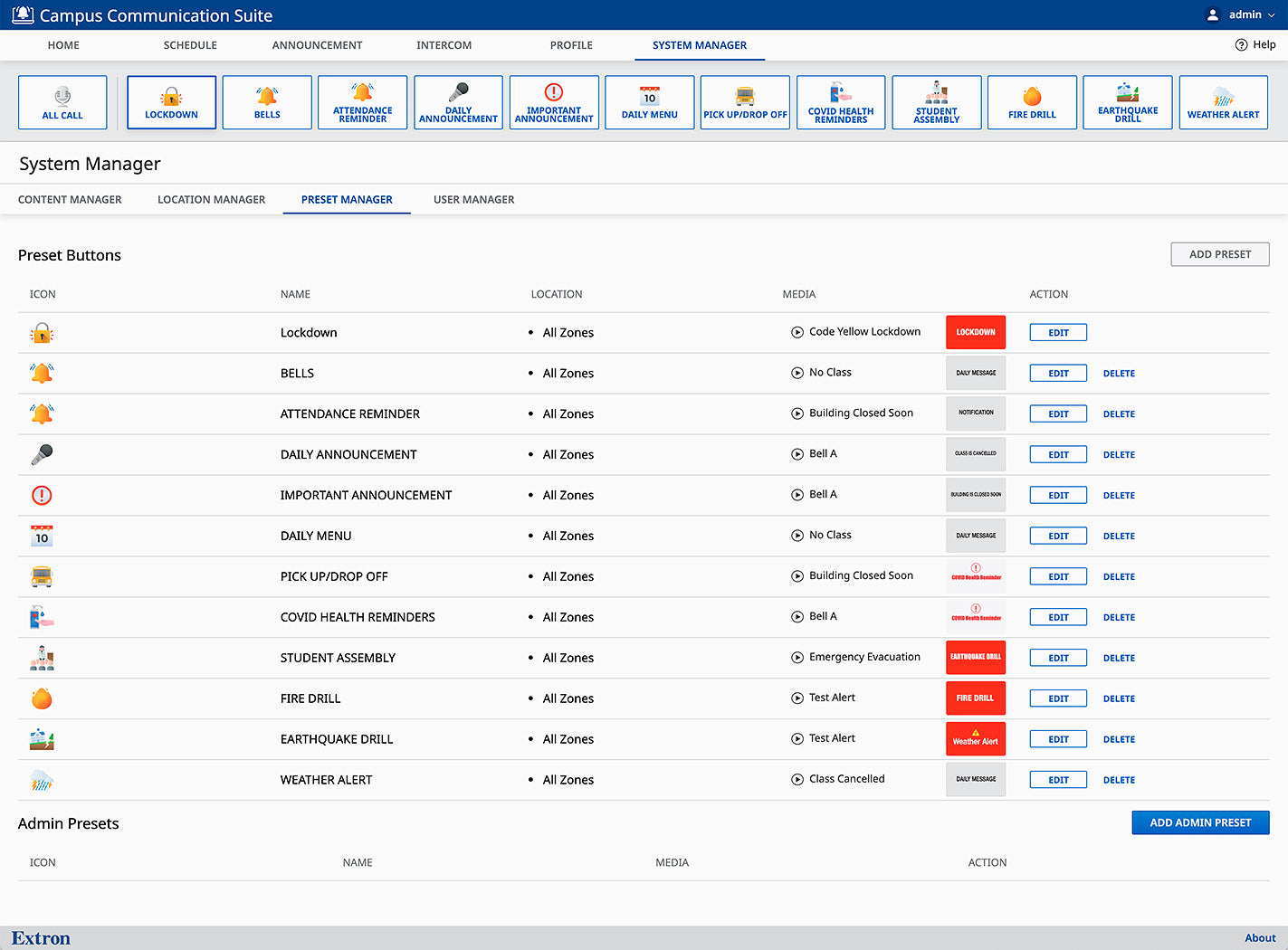Image resolution: width=1288 pixels, height=950 pixels.
Task: Click the PICK UP/DROP OFF name text
Action: pos(334,576)
